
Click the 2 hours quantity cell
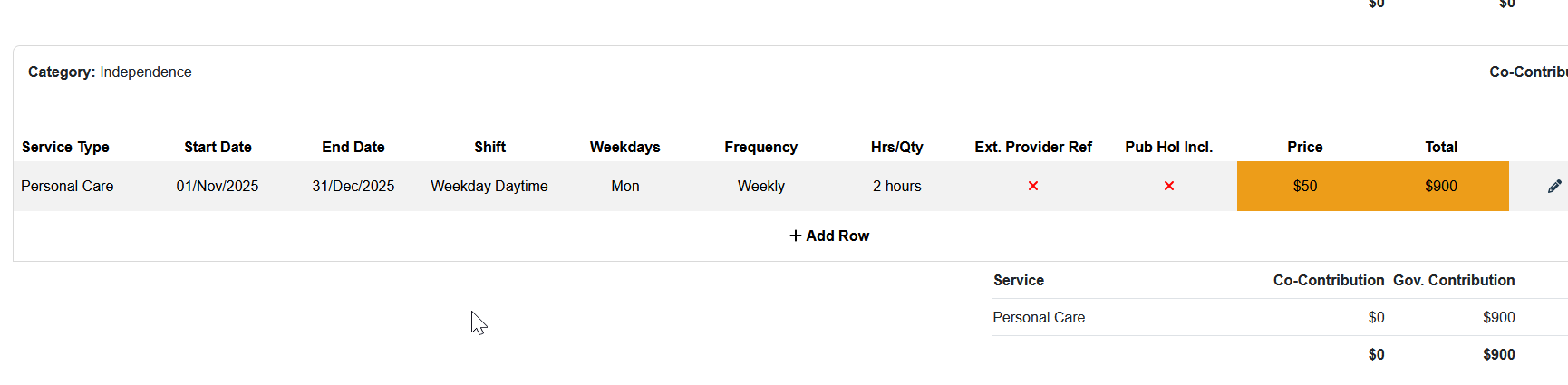pyautogui.click(x=896, y=186)
